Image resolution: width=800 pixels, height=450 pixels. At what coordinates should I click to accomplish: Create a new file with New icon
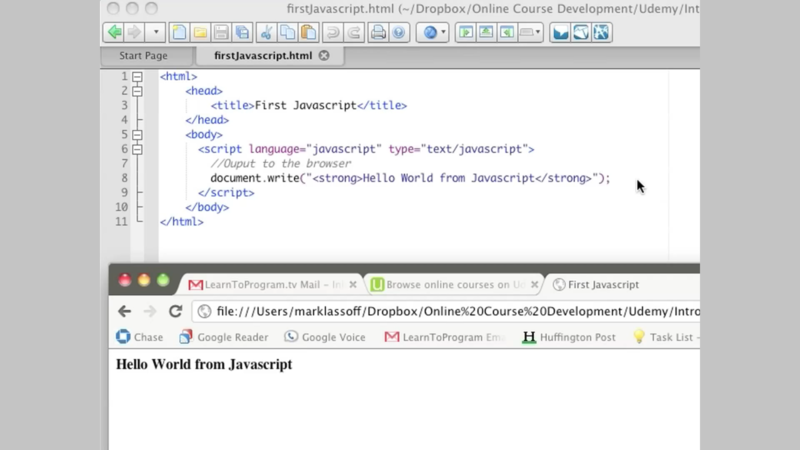coord(179,32)
